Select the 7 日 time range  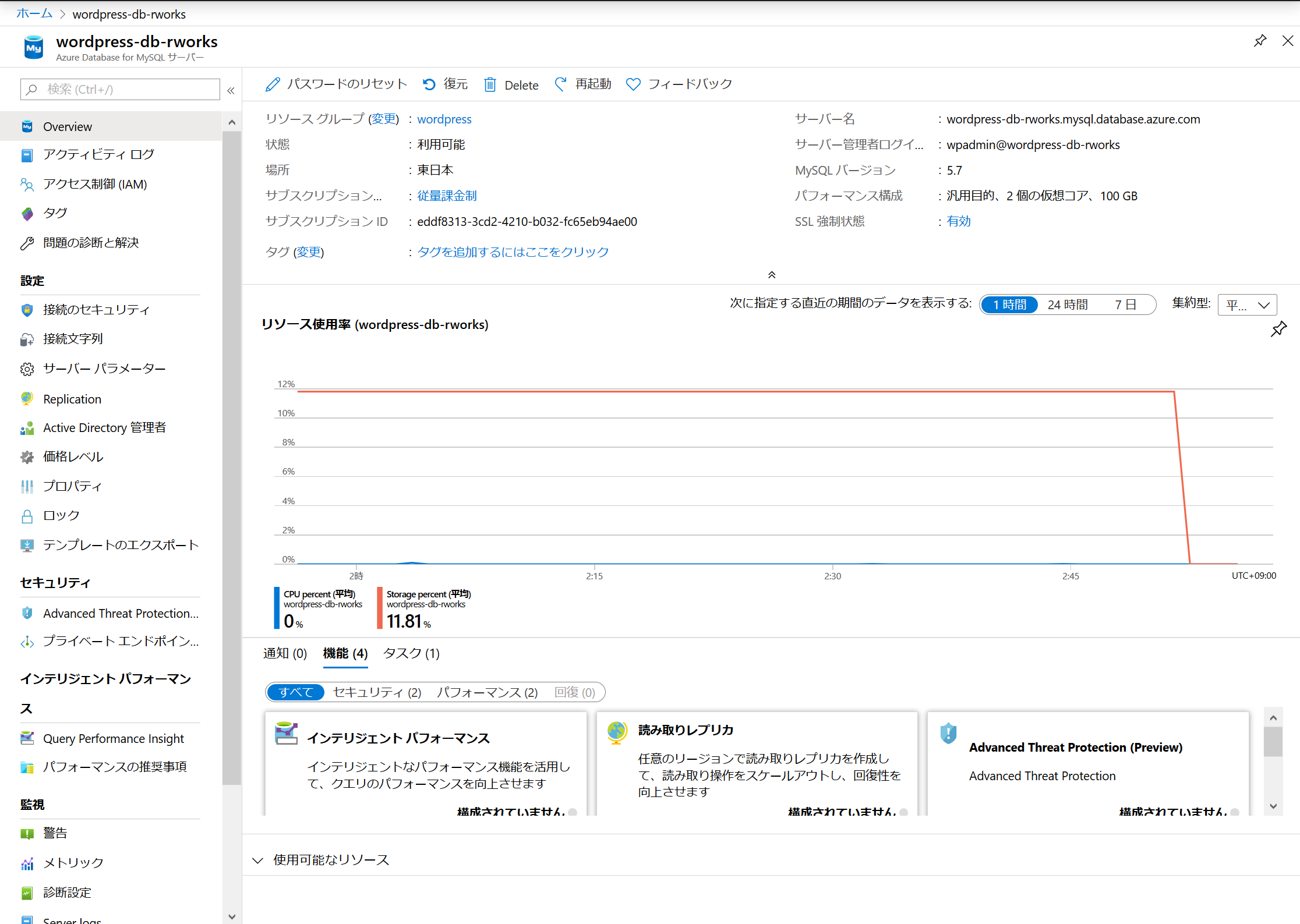pos(1125,305)
